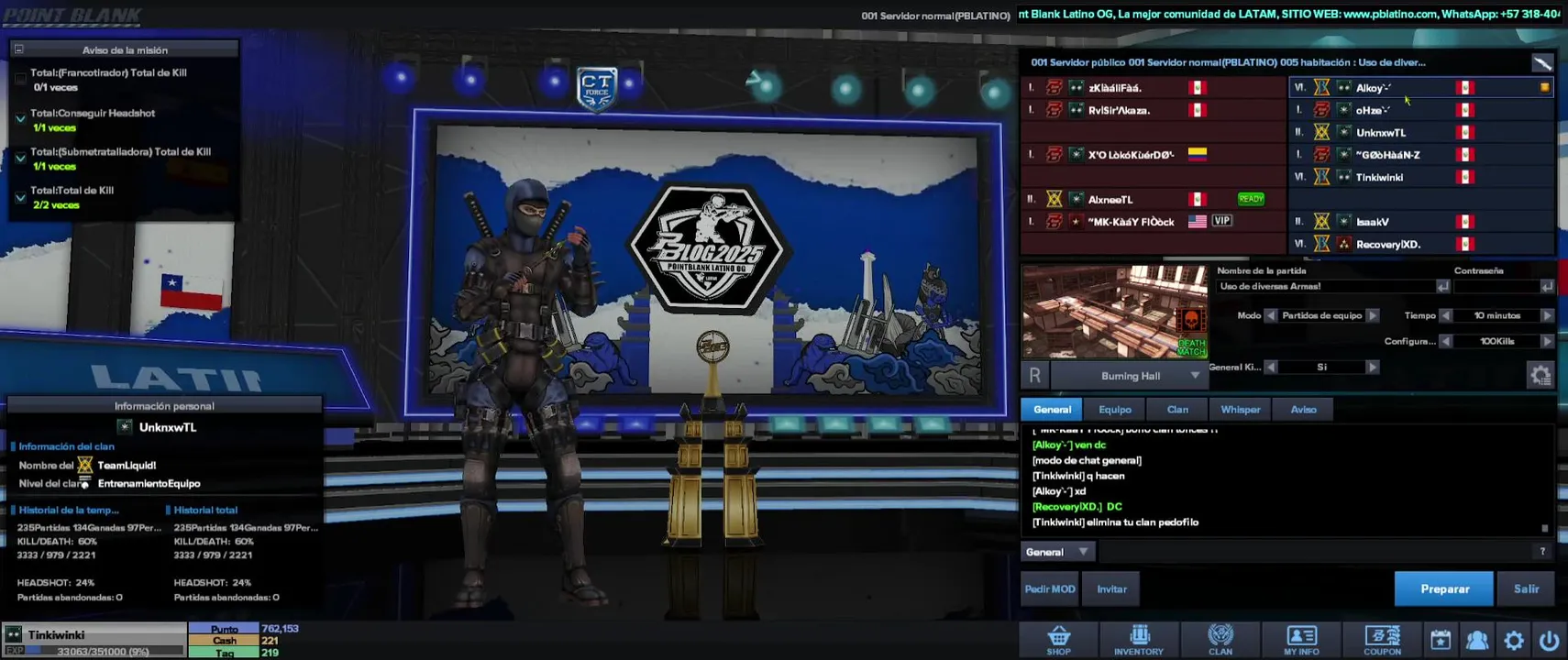Screen dimensions: 1568x660
Task: Click the R random map button
Action: click(1034, 375)
